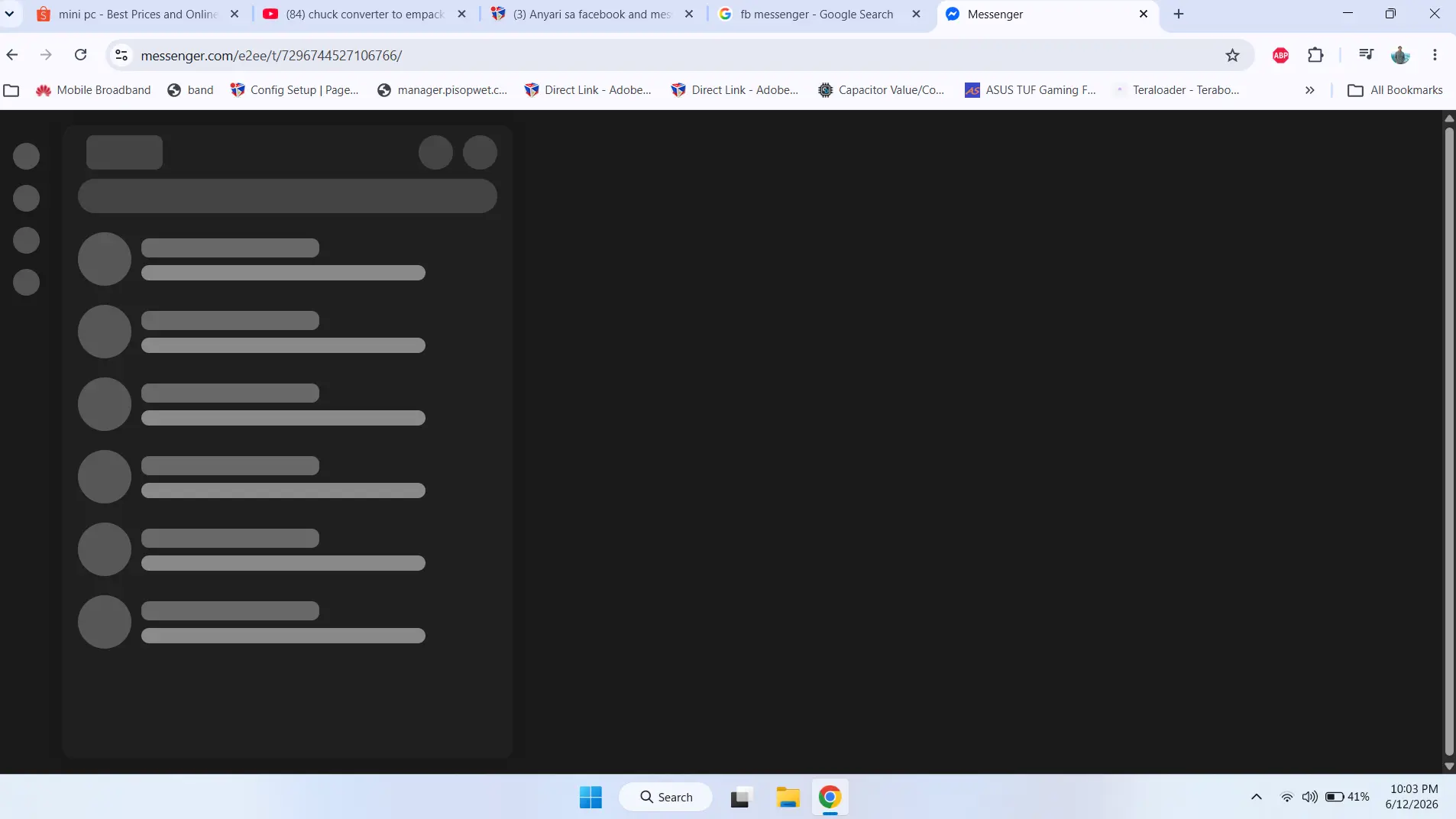This screenshot has height=819, width=1456.
Task: Open Task View on the taskbar
Action: pos(741,797)
